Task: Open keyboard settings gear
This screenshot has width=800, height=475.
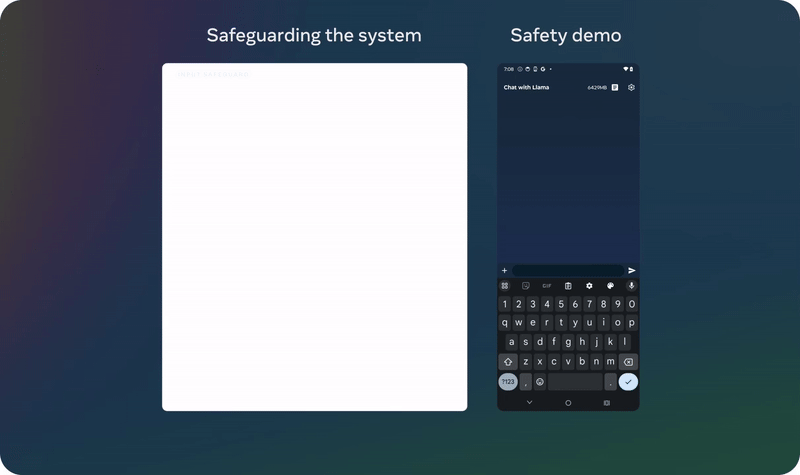Action: (x=589, y=286)
